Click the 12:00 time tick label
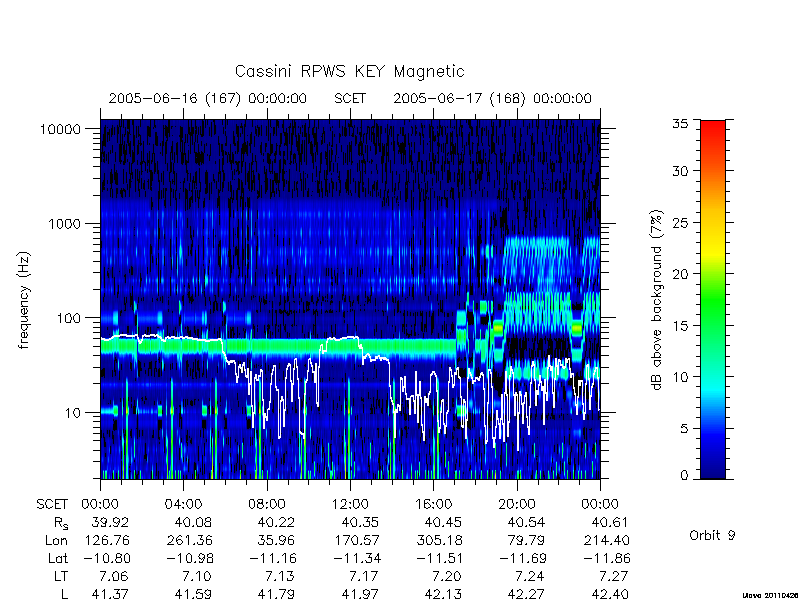Viewport: 800px width, 600px height. click(350, 505)
